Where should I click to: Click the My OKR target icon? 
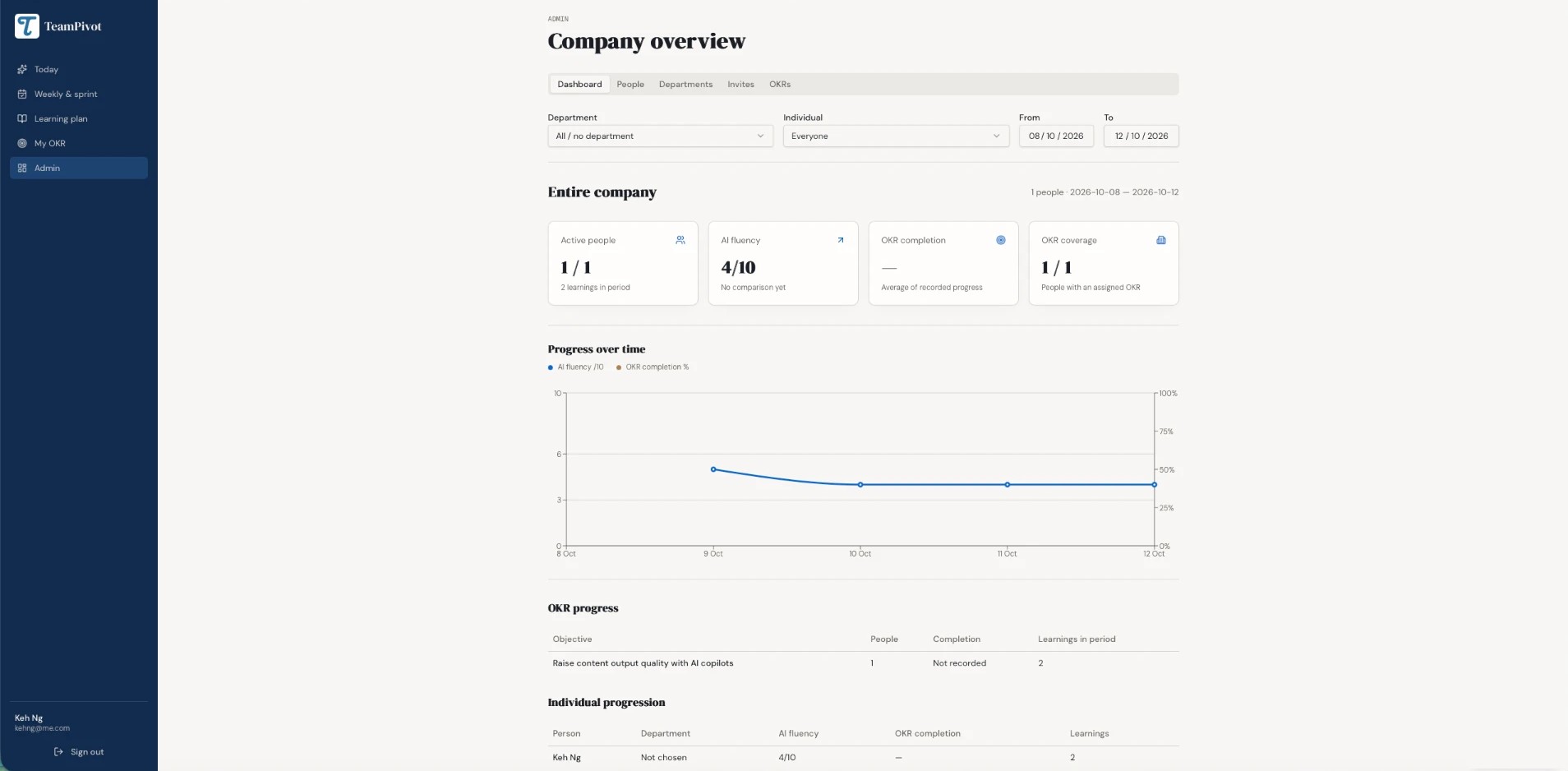[22, 143]
